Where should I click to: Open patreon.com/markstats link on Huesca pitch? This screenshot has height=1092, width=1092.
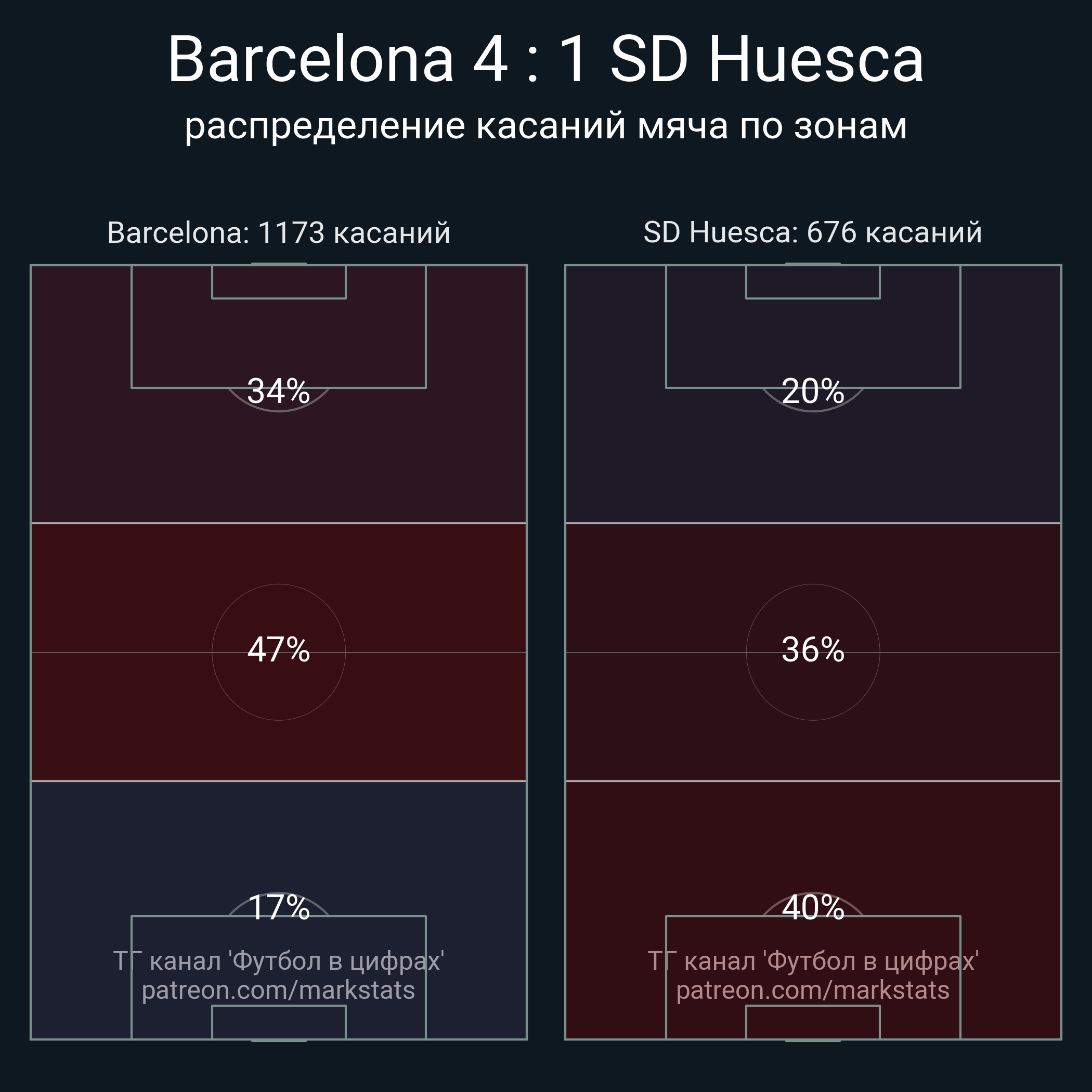click(x=813, y=990)
